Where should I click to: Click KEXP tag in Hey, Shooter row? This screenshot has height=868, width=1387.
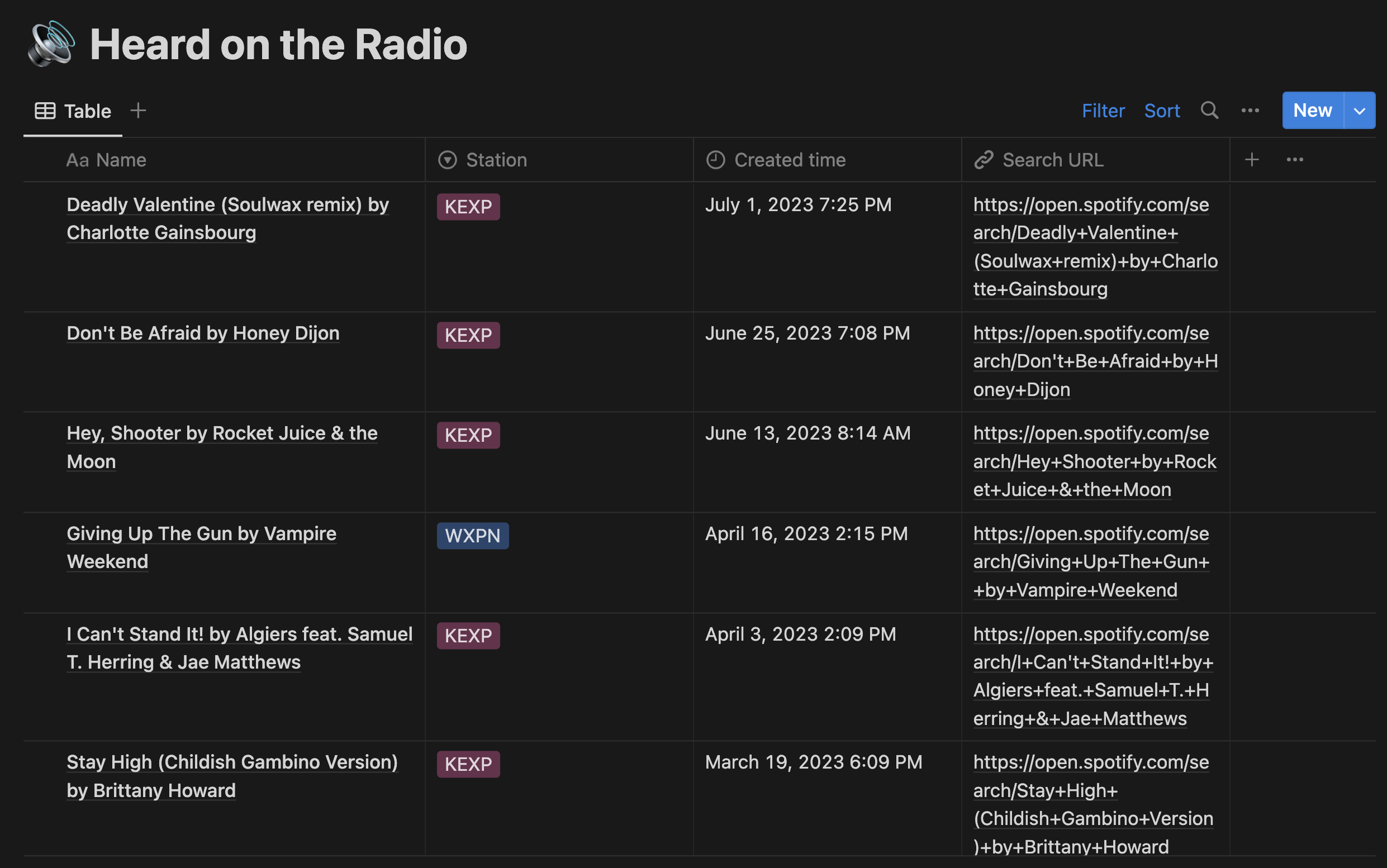[468, 435]
